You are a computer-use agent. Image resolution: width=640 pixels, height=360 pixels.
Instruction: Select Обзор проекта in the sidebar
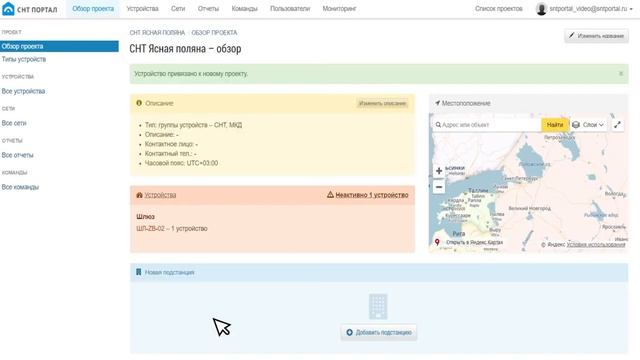tap(59, 46)
